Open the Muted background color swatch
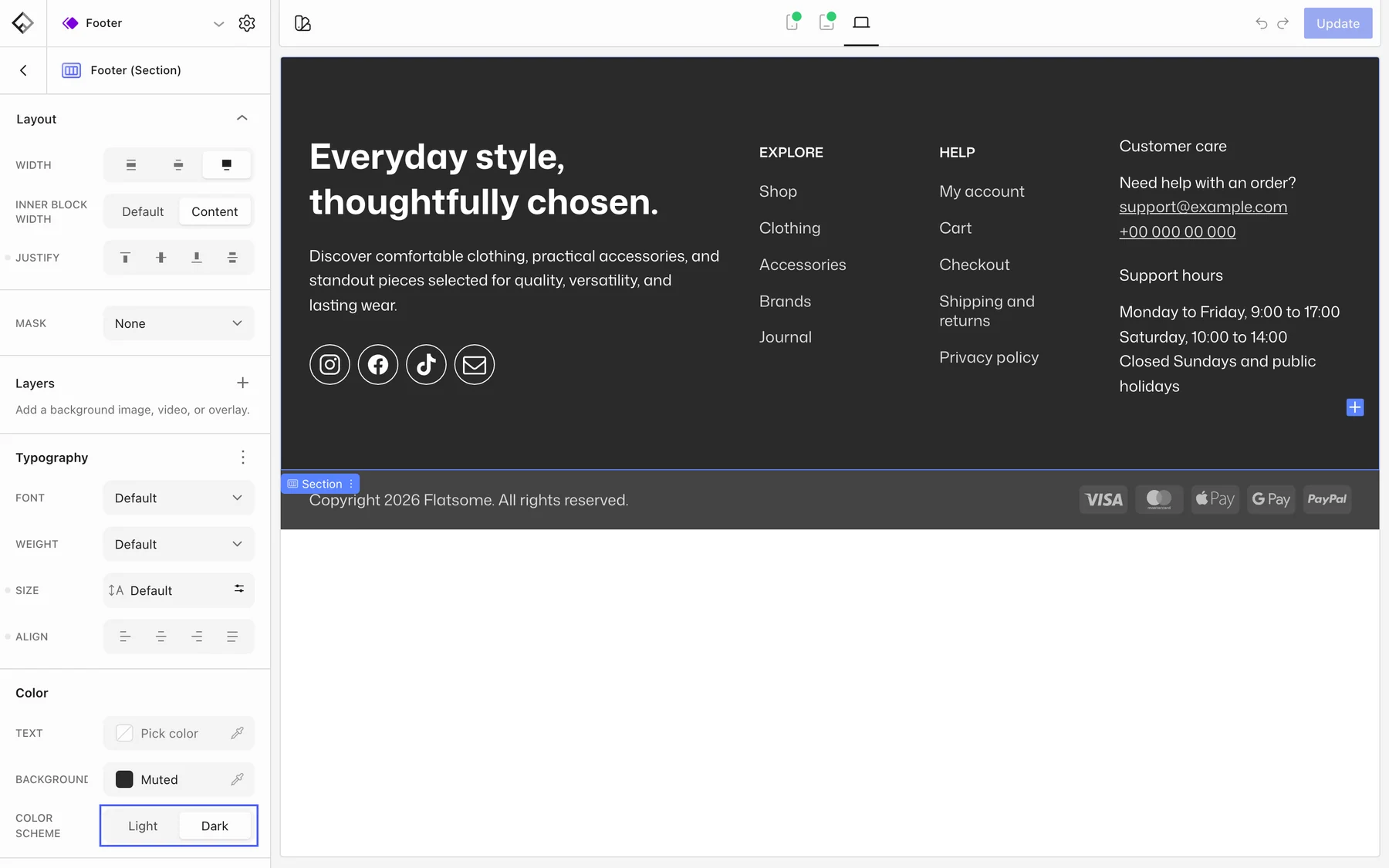This screenshot has height=868, width=1389. pyautogui.click(x=124, y=779)
